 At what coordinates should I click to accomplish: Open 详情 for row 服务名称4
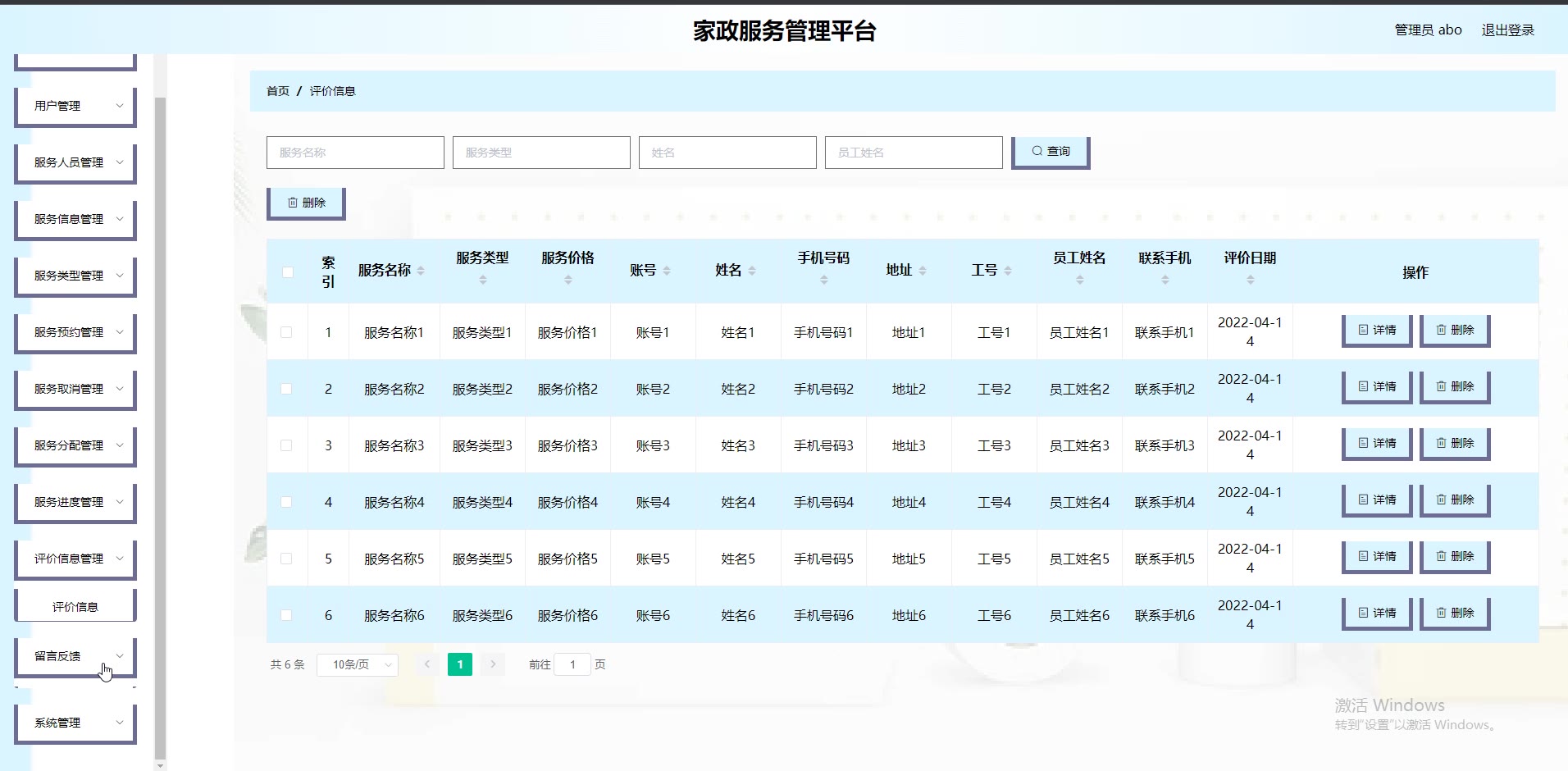[1377, 500]
